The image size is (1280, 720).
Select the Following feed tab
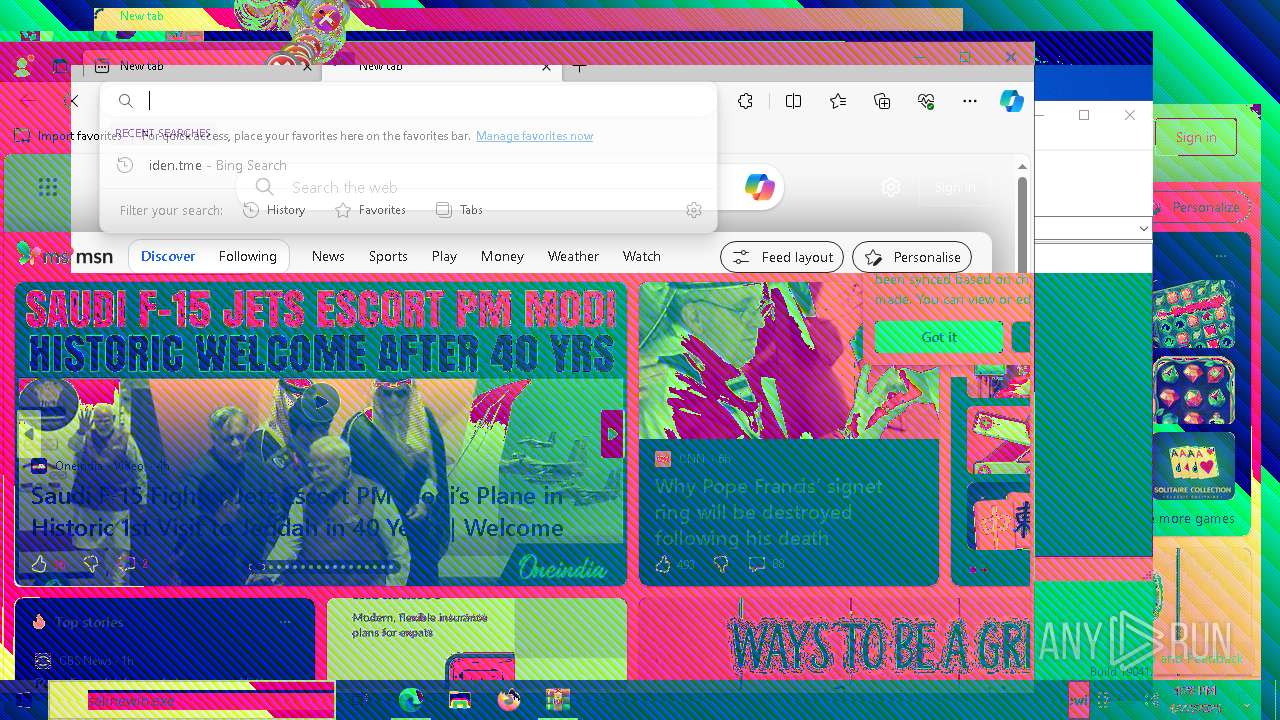pyautogui.click(x=248, y=257)
